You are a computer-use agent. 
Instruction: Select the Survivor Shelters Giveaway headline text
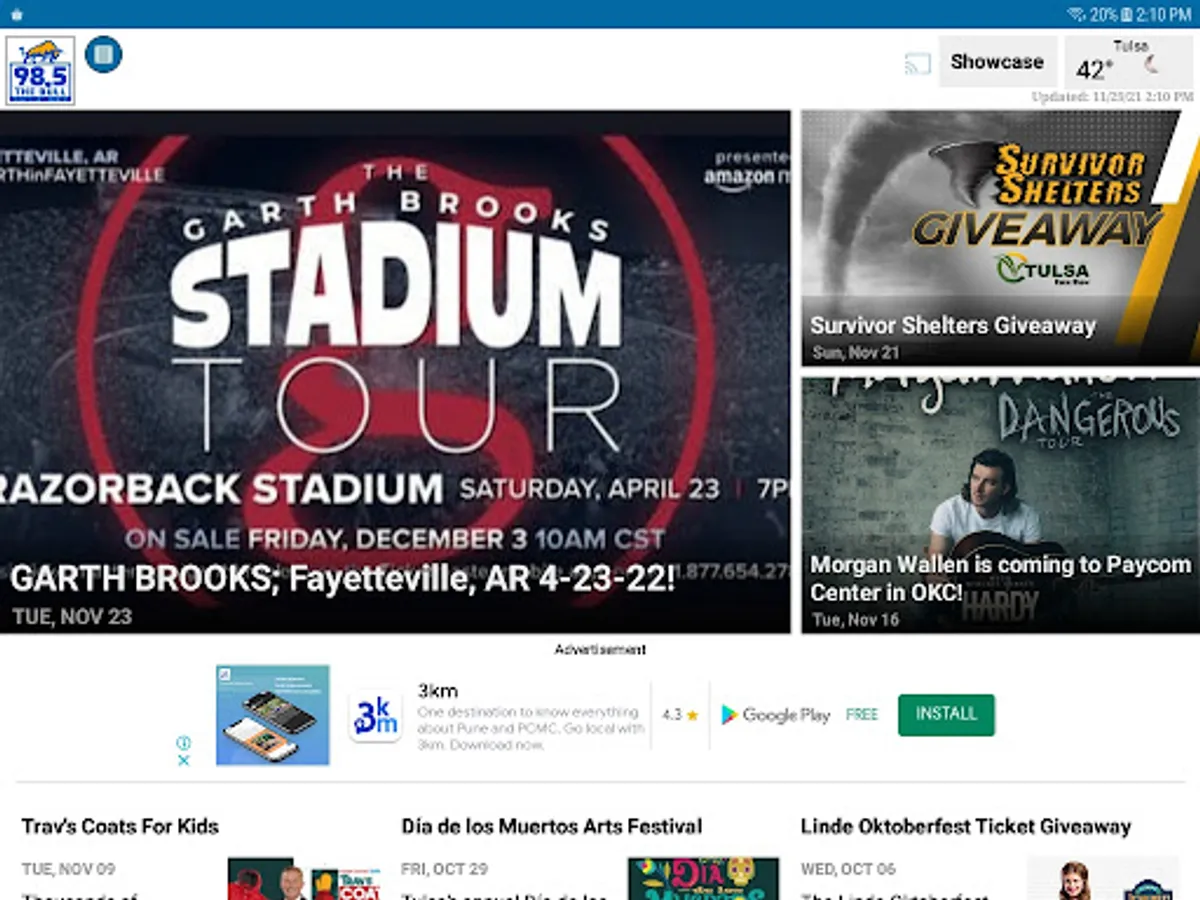[x=953, y=326]
